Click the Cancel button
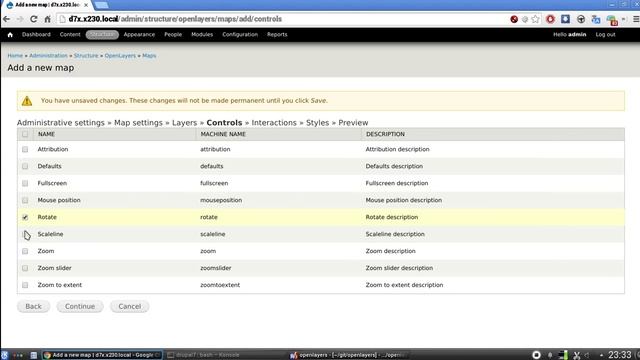The image size is (640, 360). tap(130, 307)
